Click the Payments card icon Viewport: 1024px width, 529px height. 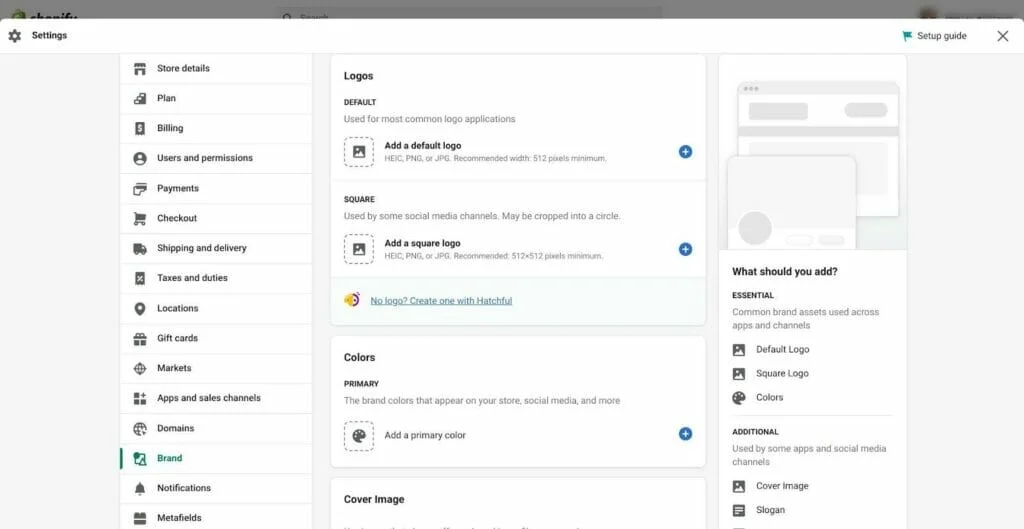click(x=140, y=189)
